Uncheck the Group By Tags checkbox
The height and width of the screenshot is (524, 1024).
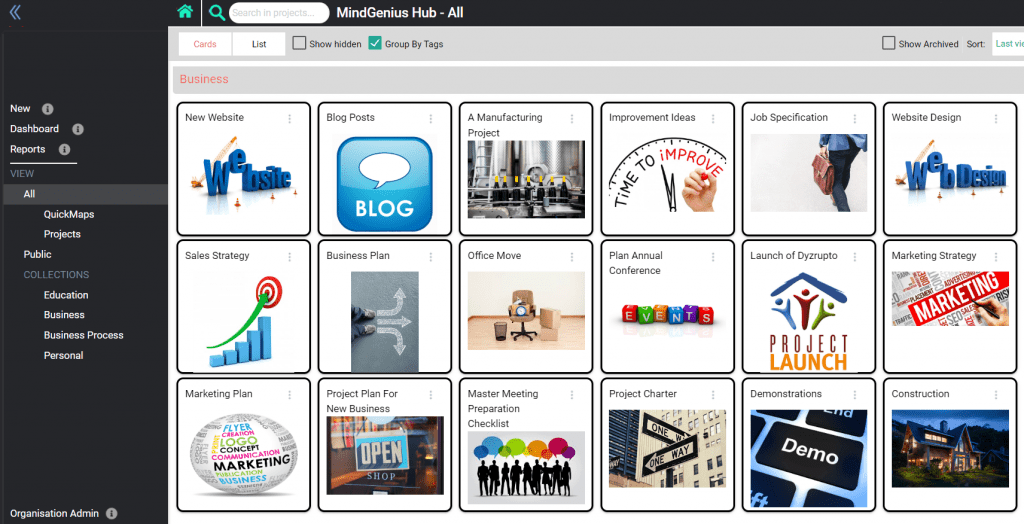[375, 43]
